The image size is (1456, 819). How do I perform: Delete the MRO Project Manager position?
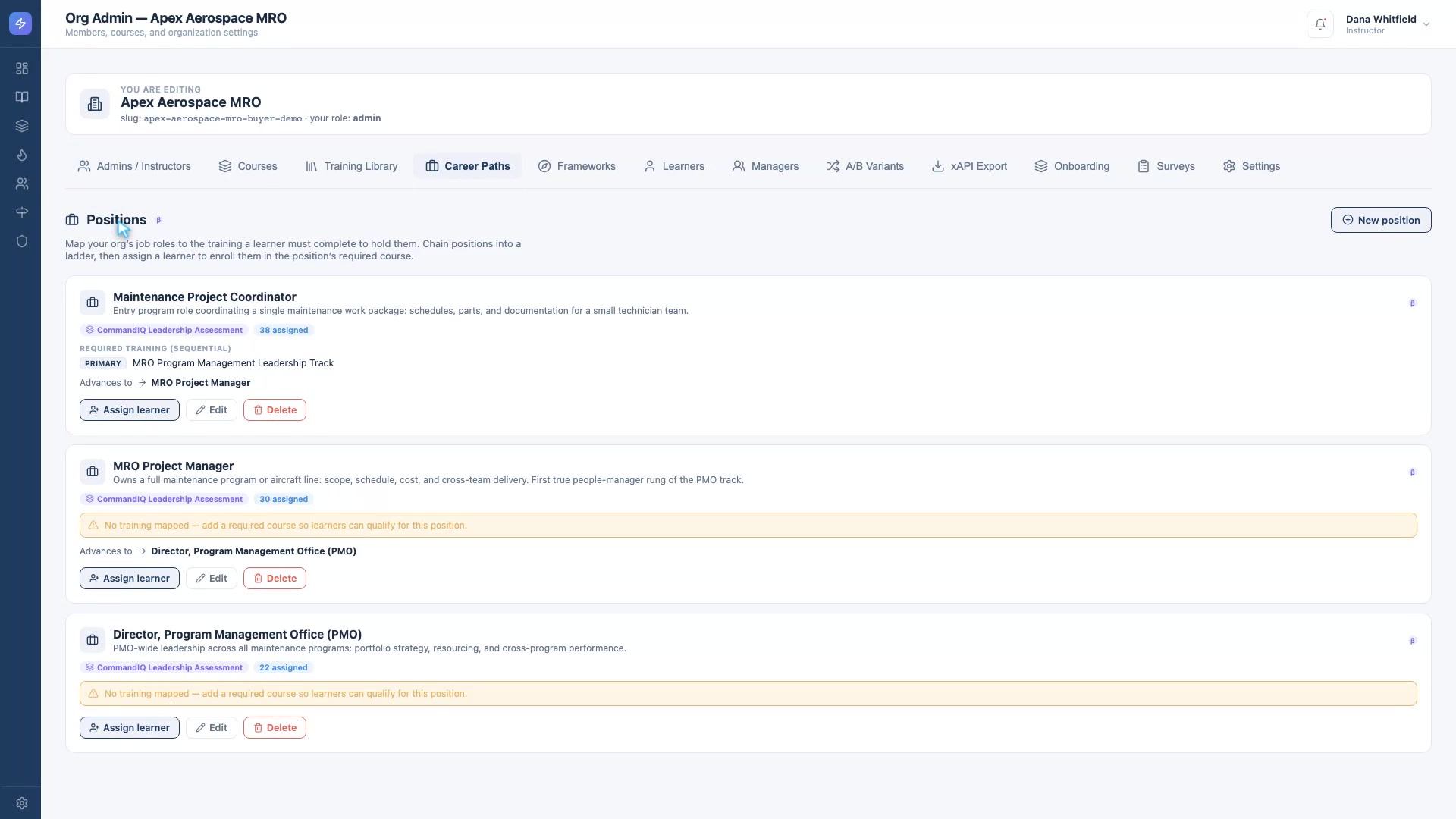(275, 578)
